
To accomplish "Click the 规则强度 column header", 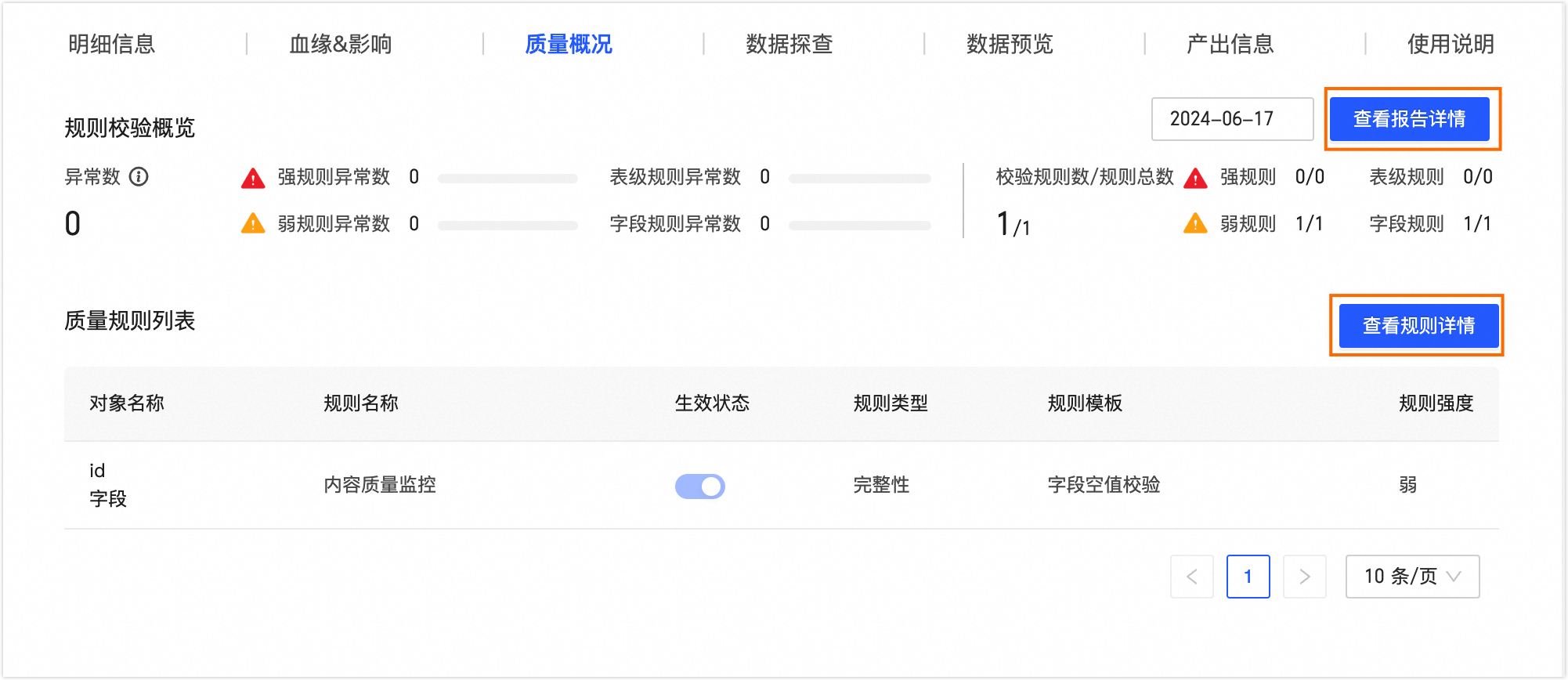I will pos(1436,403).
